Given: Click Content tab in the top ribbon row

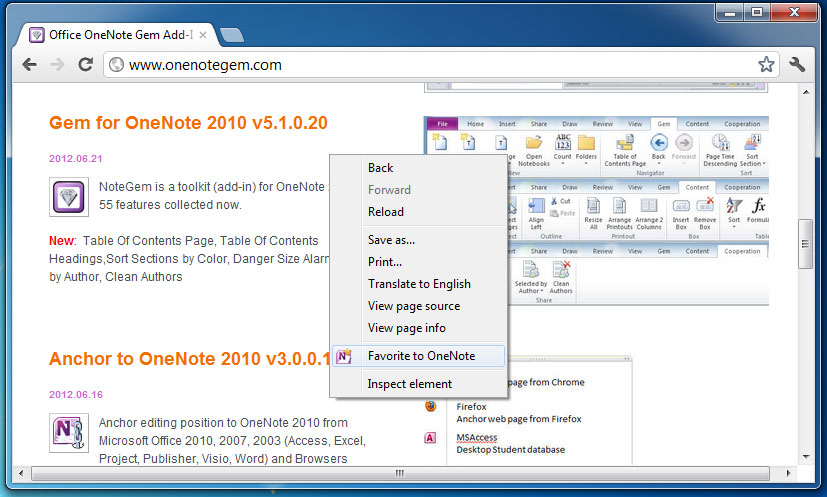Looking at the screenshot, I should click(697, 124).
